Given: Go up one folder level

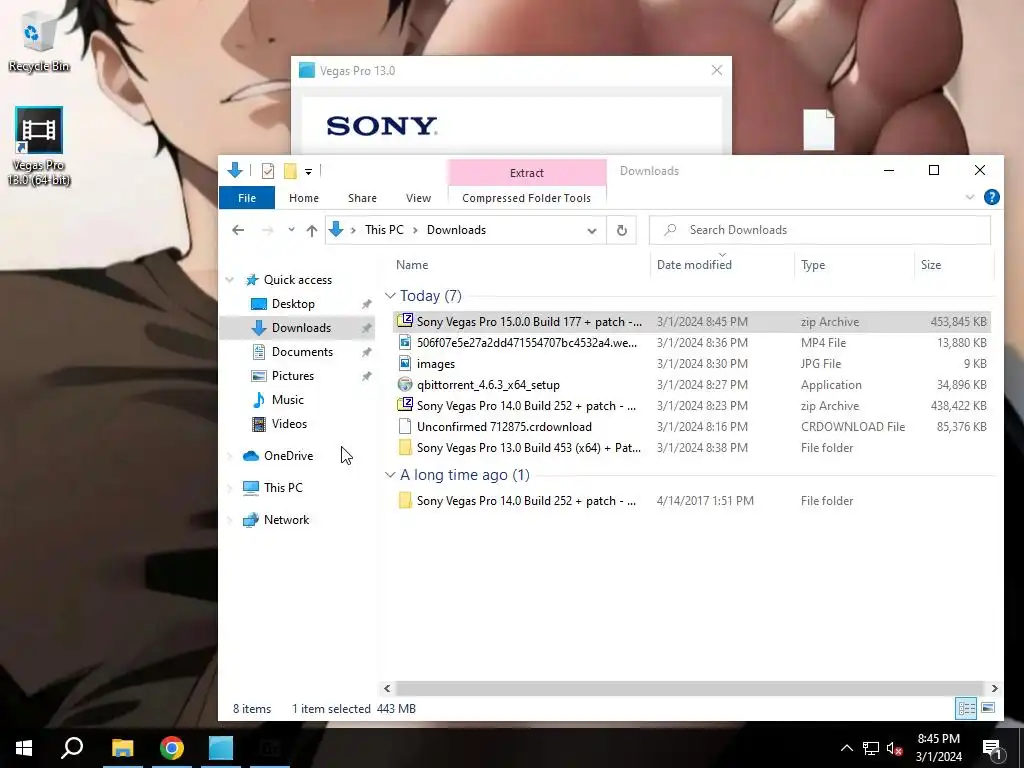Looking at the screenshot, I should [312, 230].
